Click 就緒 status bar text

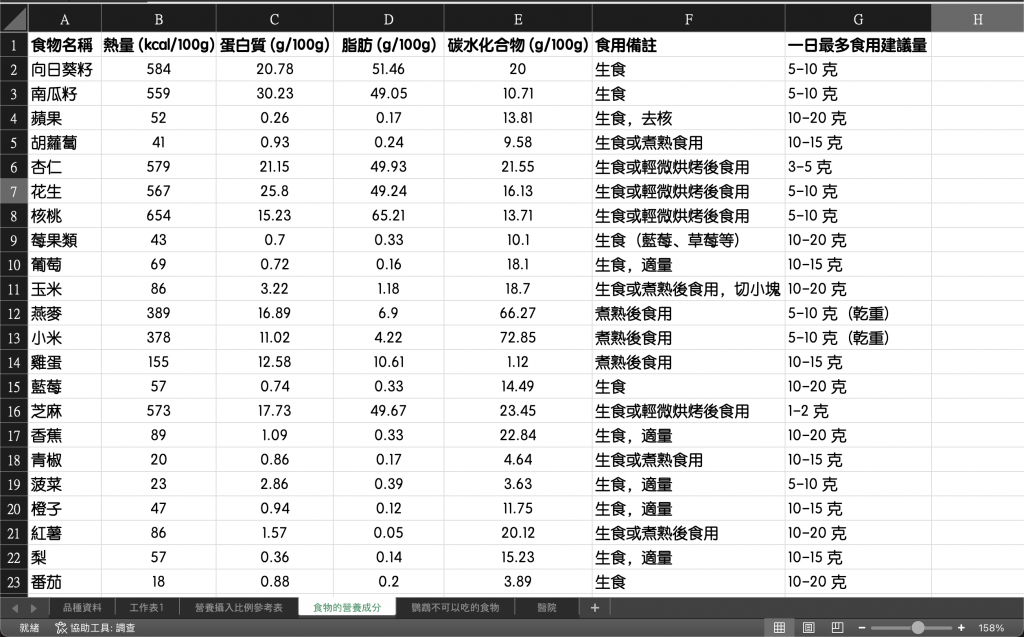tap(29, 628)
